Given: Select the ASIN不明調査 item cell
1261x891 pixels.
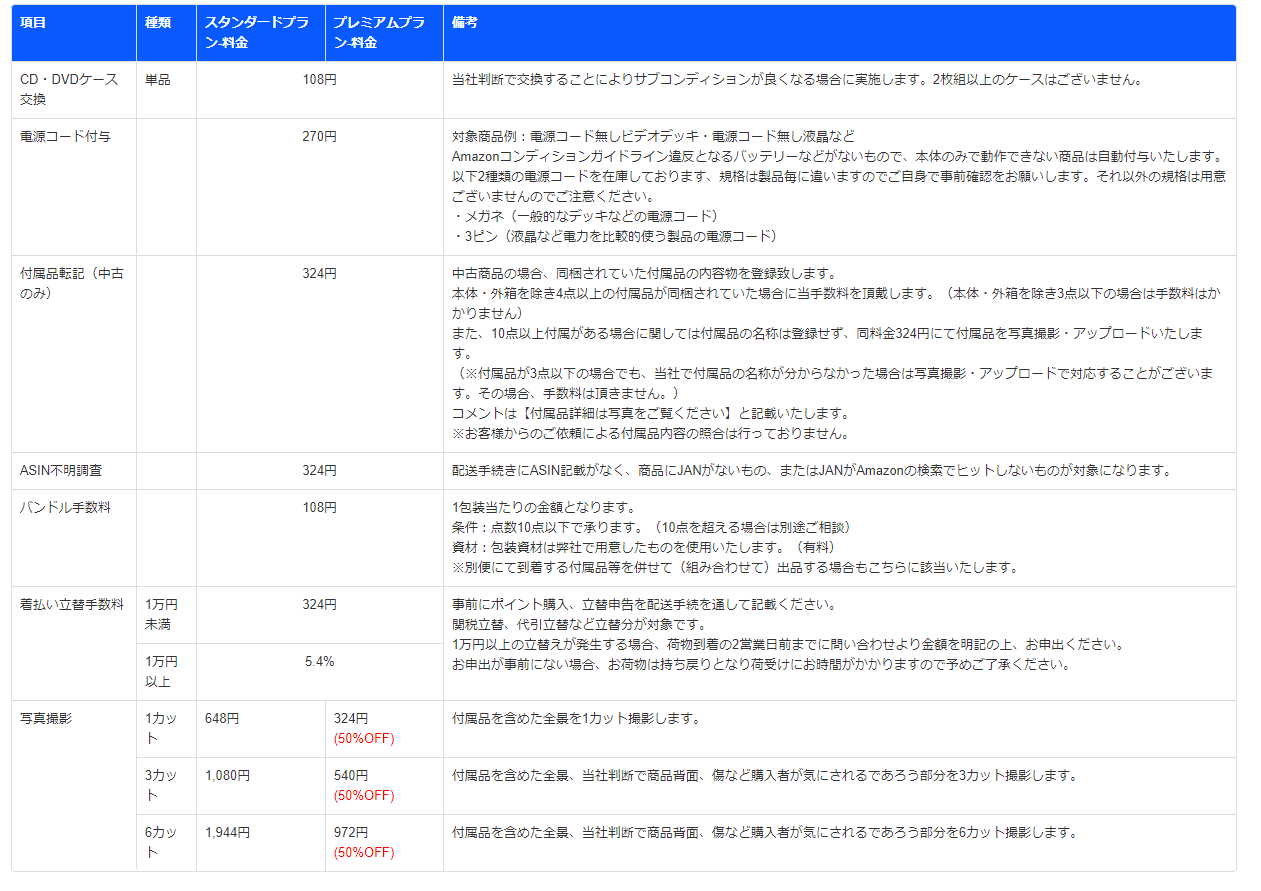Looking at the screenshot, I should tap(61, 470).
